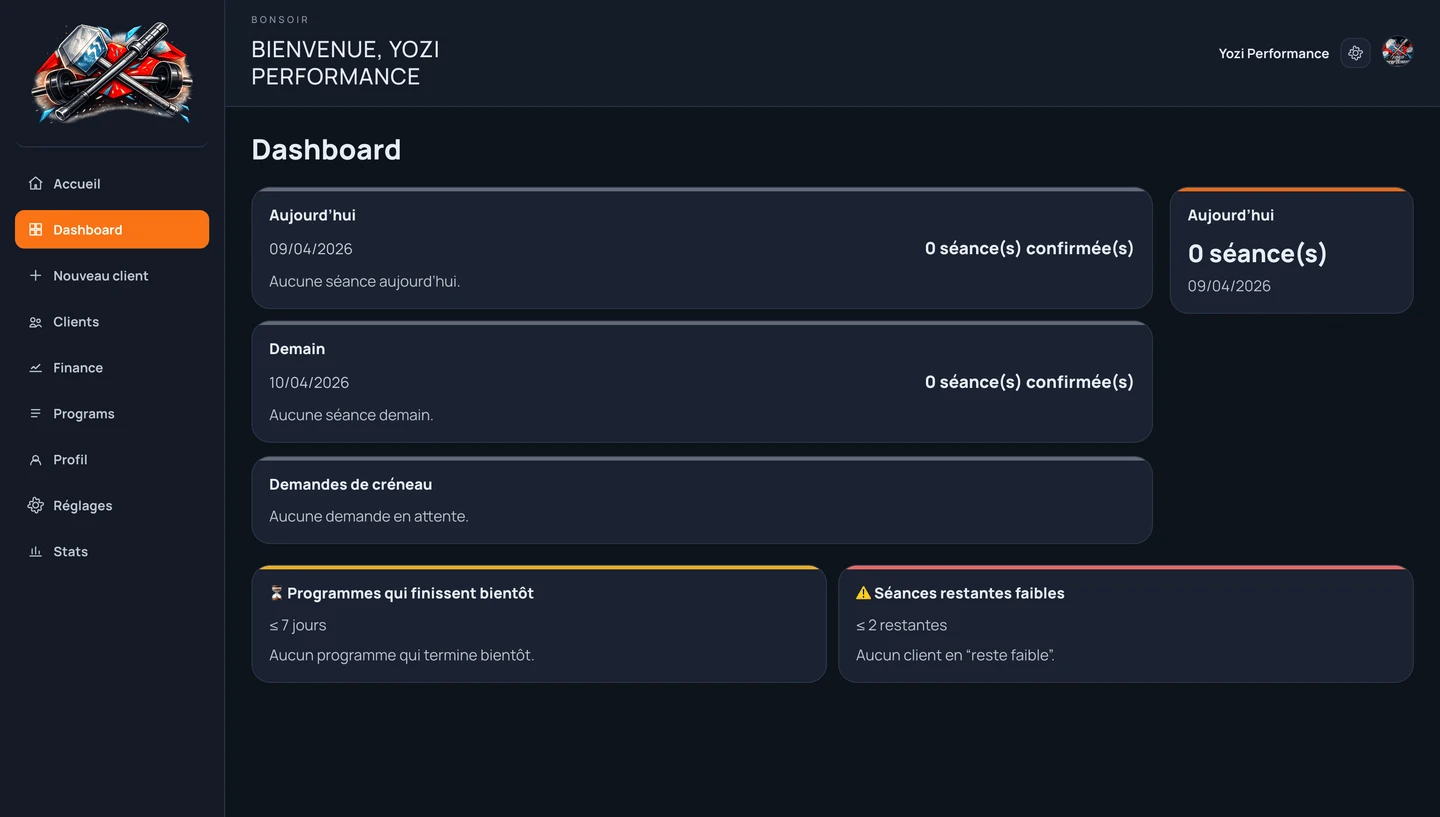This screenshot has width=1440, height=817.
Task: Click the Profil person icon
Action: [x=36, y=460]
